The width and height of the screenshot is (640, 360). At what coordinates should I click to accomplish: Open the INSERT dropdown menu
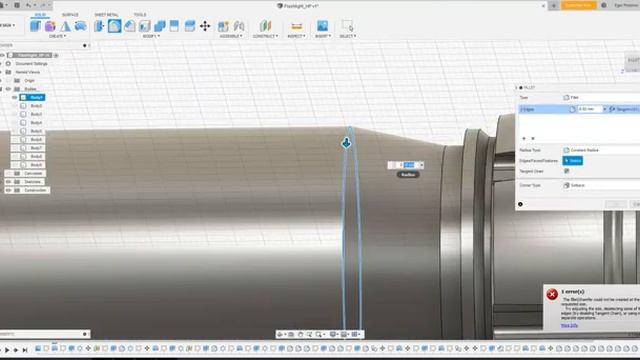click(x=322, y=36)
